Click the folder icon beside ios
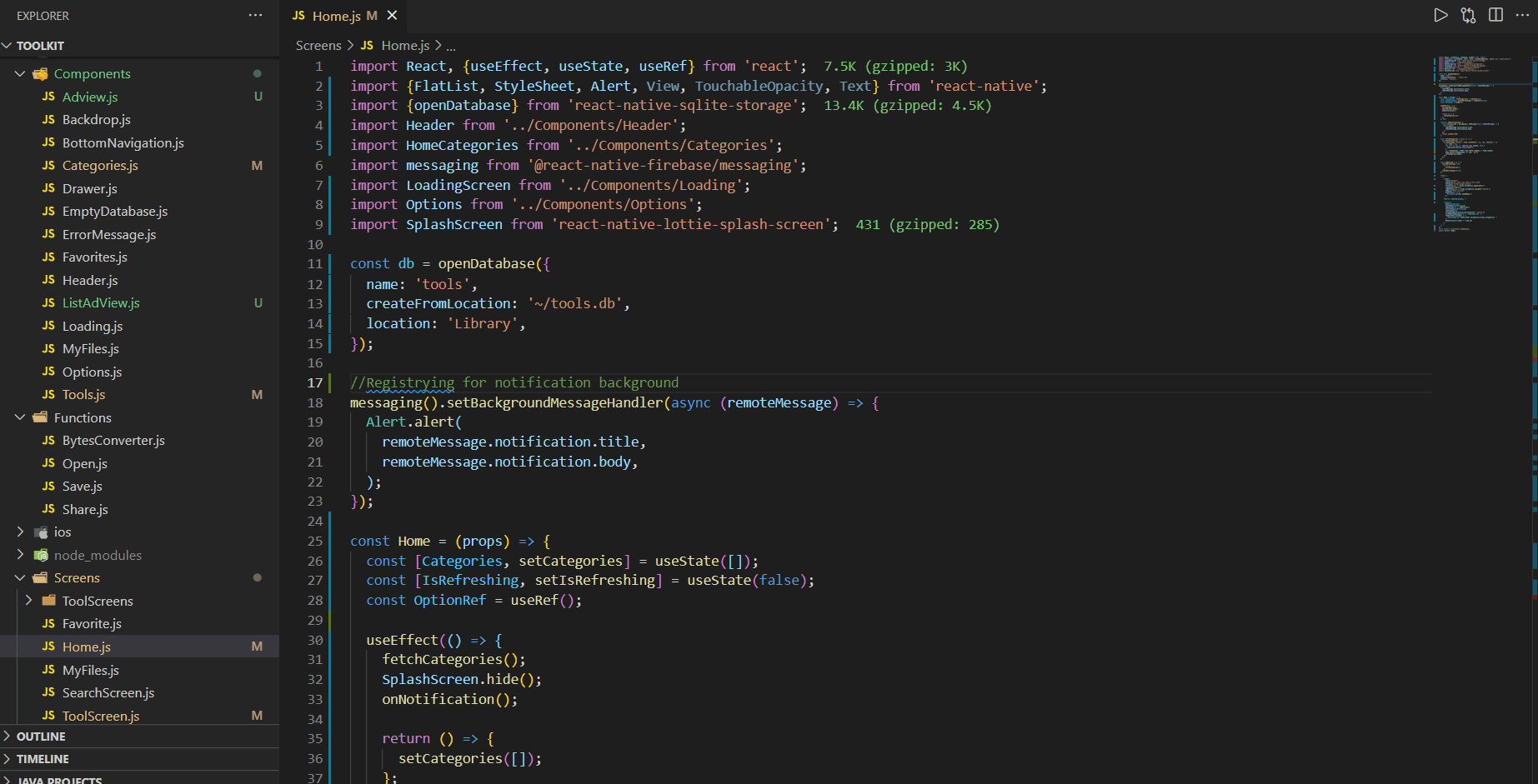 click(40, 532)
